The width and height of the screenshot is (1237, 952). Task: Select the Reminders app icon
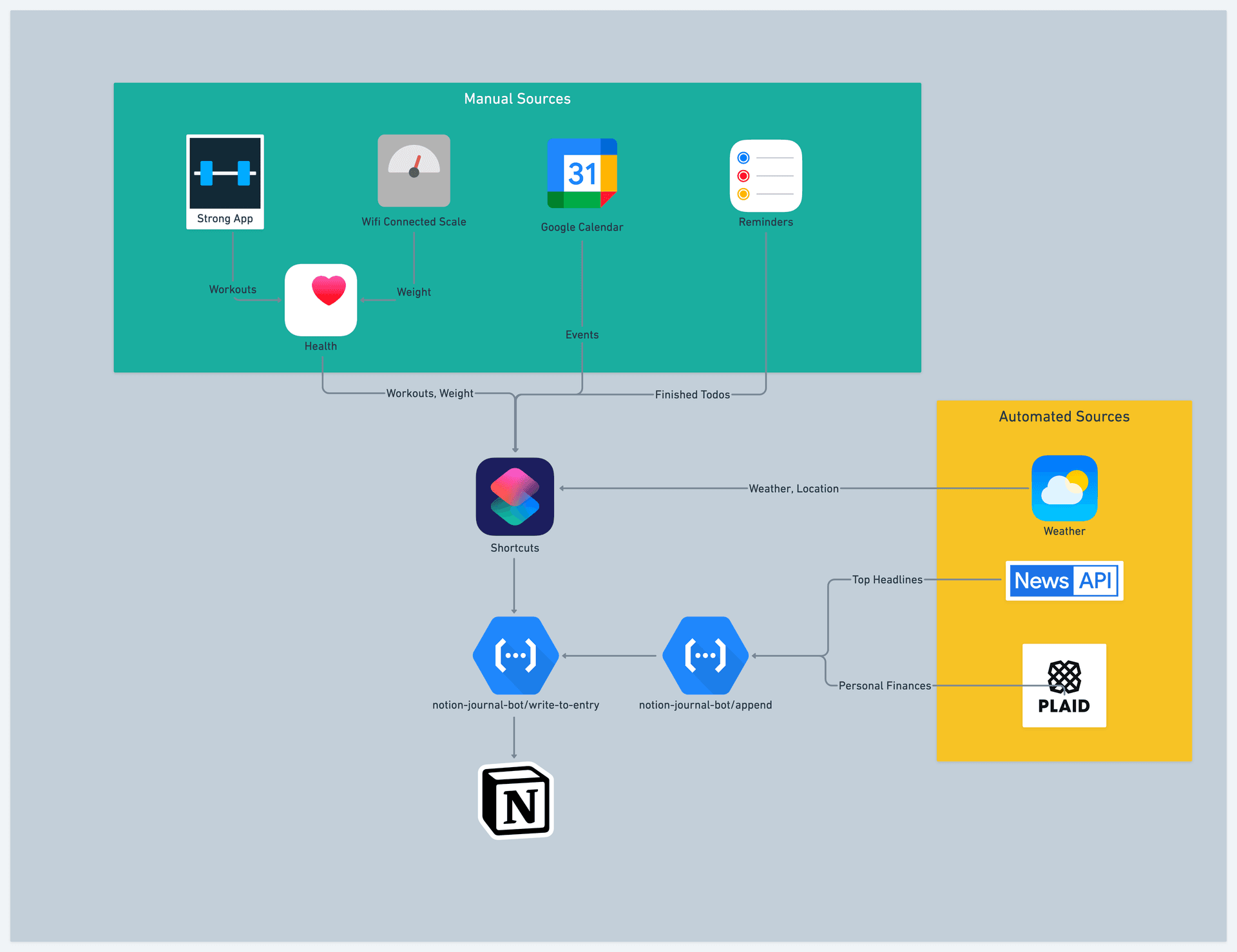(765, 176)
